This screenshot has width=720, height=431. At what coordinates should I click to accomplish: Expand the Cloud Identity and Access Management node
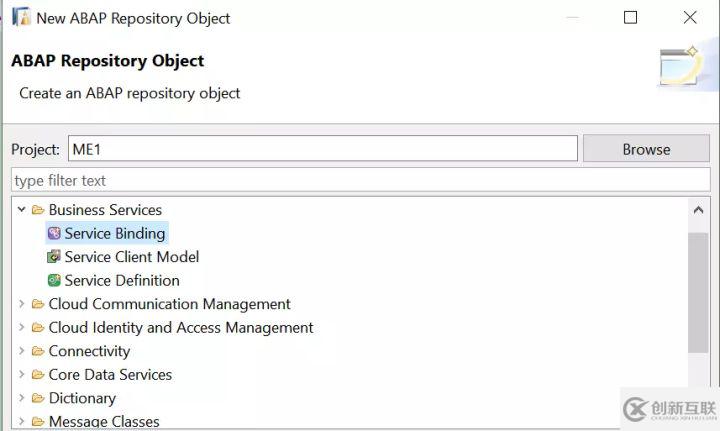point(22,328)
